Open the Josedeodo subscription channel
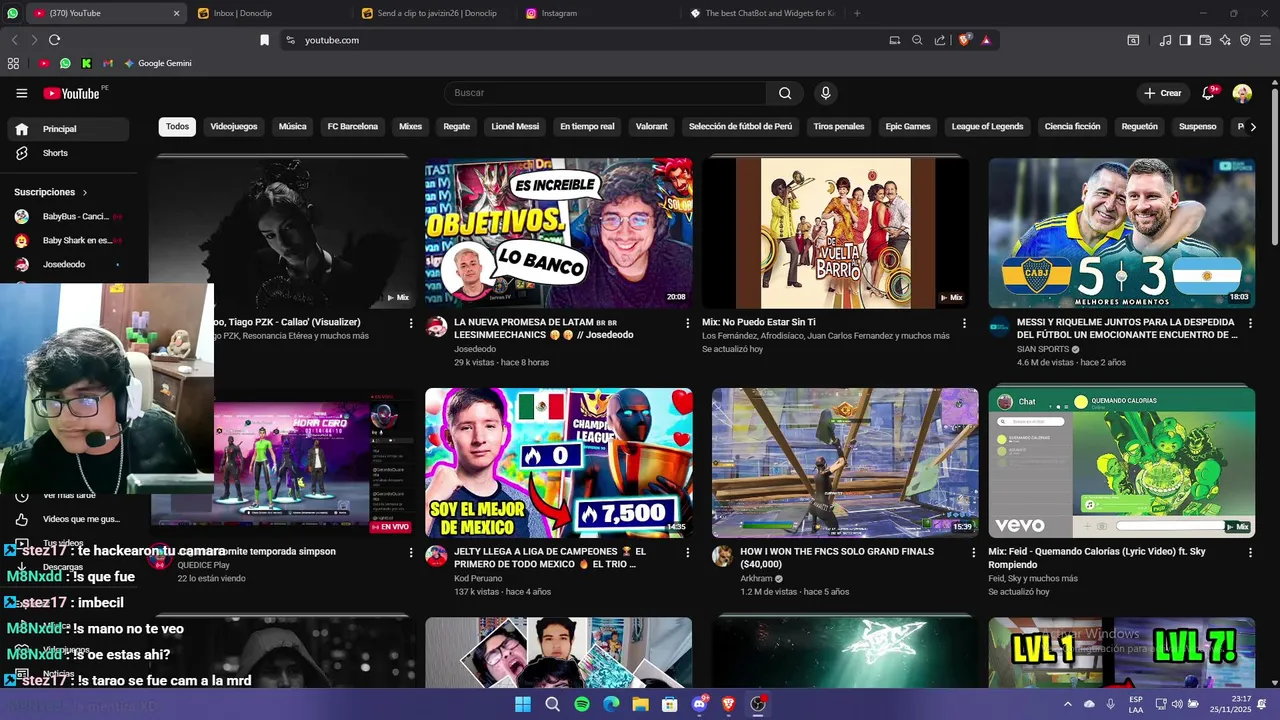This screenshot has height=720, width=1280. [x=68, y=265]
